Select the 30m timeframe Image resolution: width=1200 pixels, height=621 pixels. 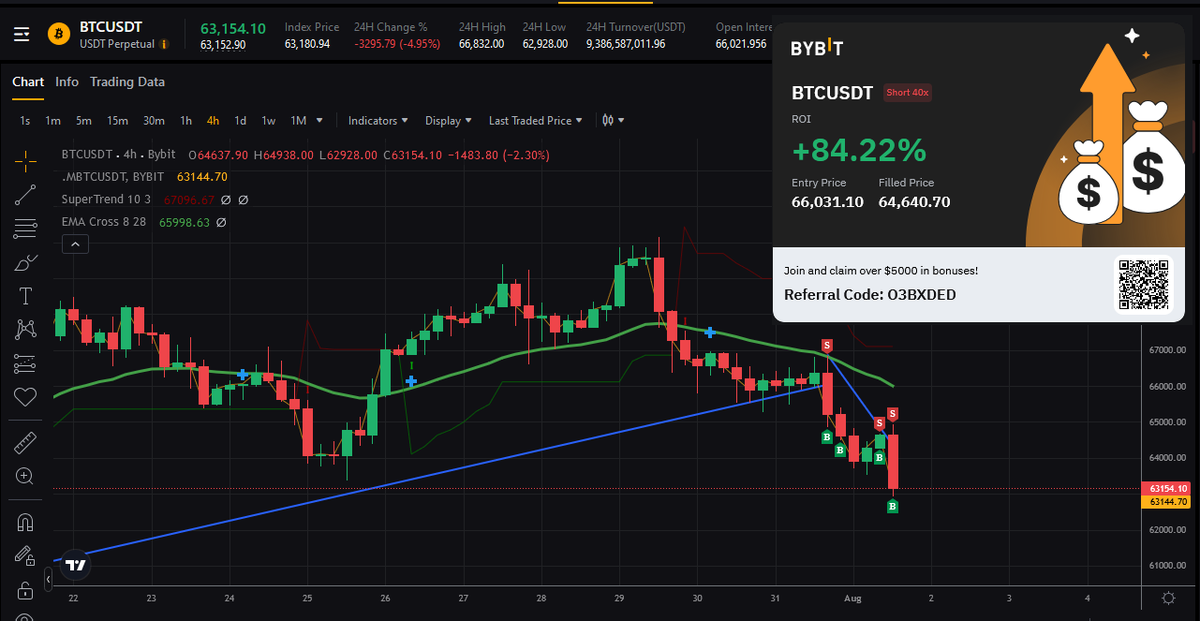pyautogui.click(x=154, y=120)
